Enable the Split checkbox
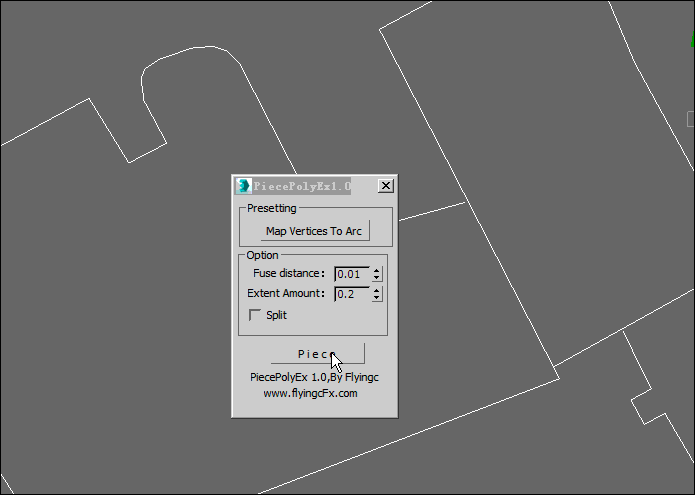Viewport: 695px width, 495px height. [x=255, y=315]
